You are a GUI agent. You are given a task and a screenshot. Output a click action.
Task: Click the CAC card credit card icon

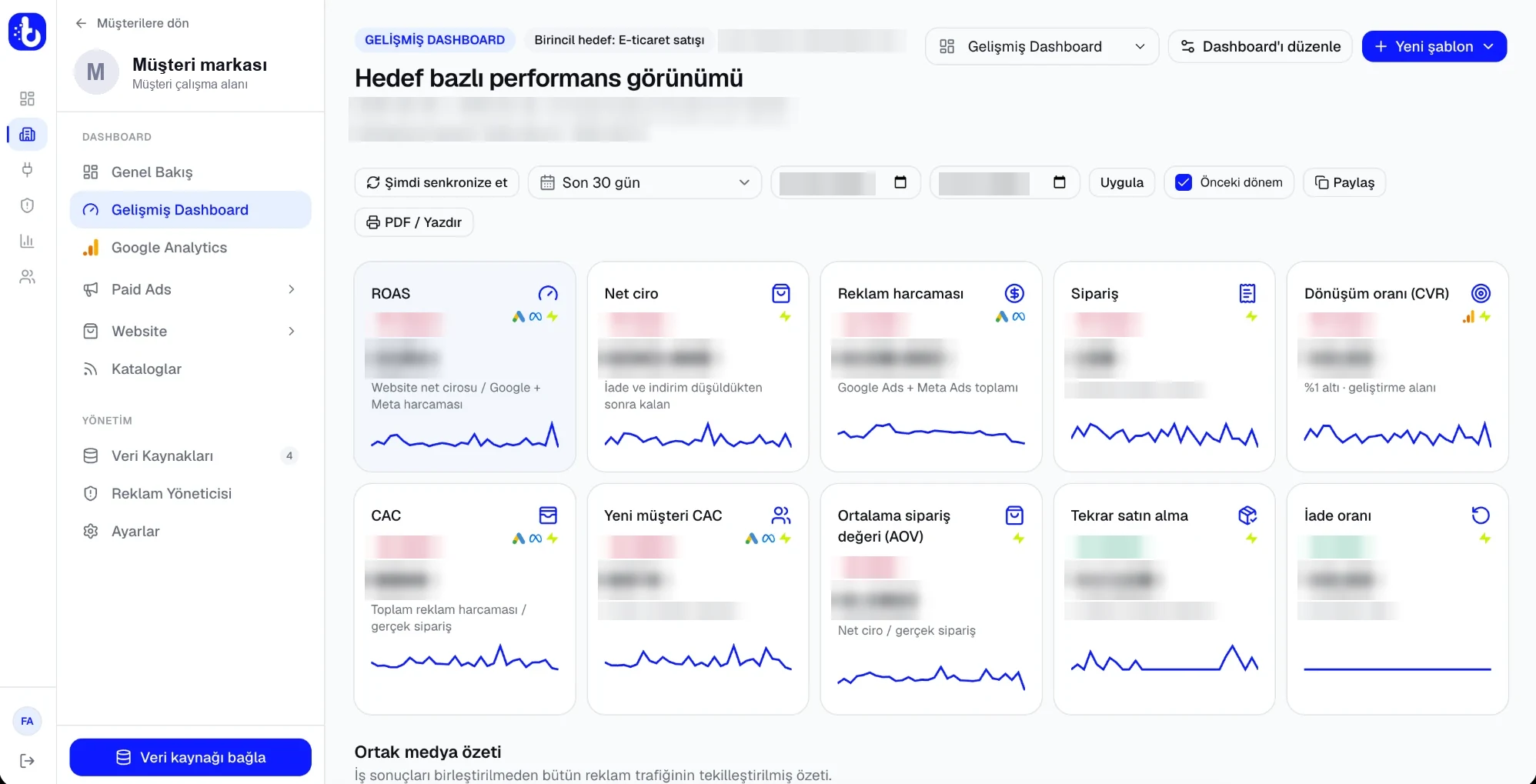pos(548,515)
